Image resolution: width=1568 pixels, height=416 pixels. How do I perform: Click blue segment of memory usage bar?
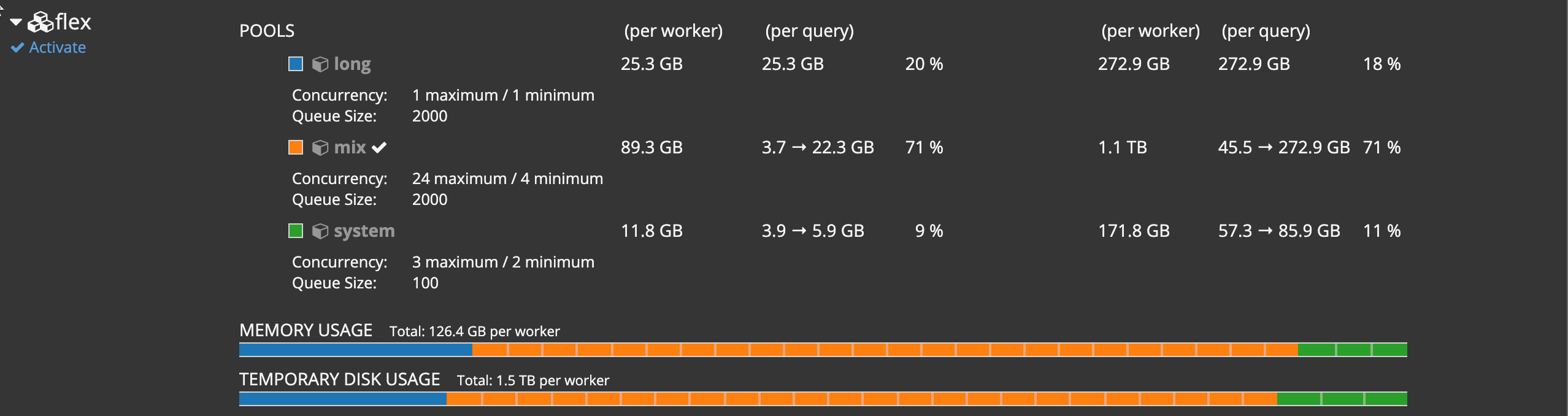[355, 350]
